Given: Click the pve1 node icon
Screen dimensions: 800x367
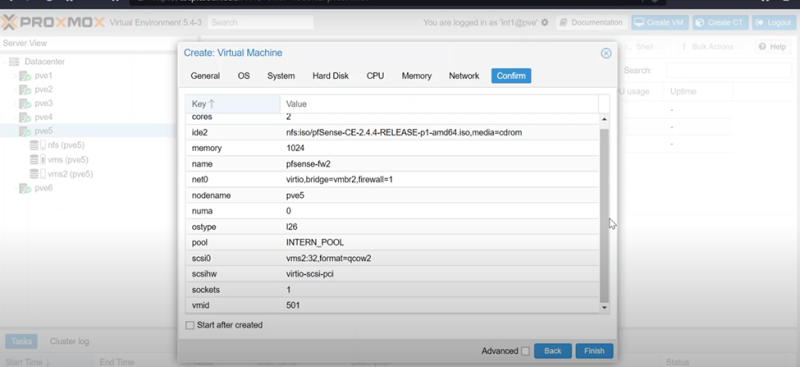Looking at the screenshot, I should pos(25,76).
